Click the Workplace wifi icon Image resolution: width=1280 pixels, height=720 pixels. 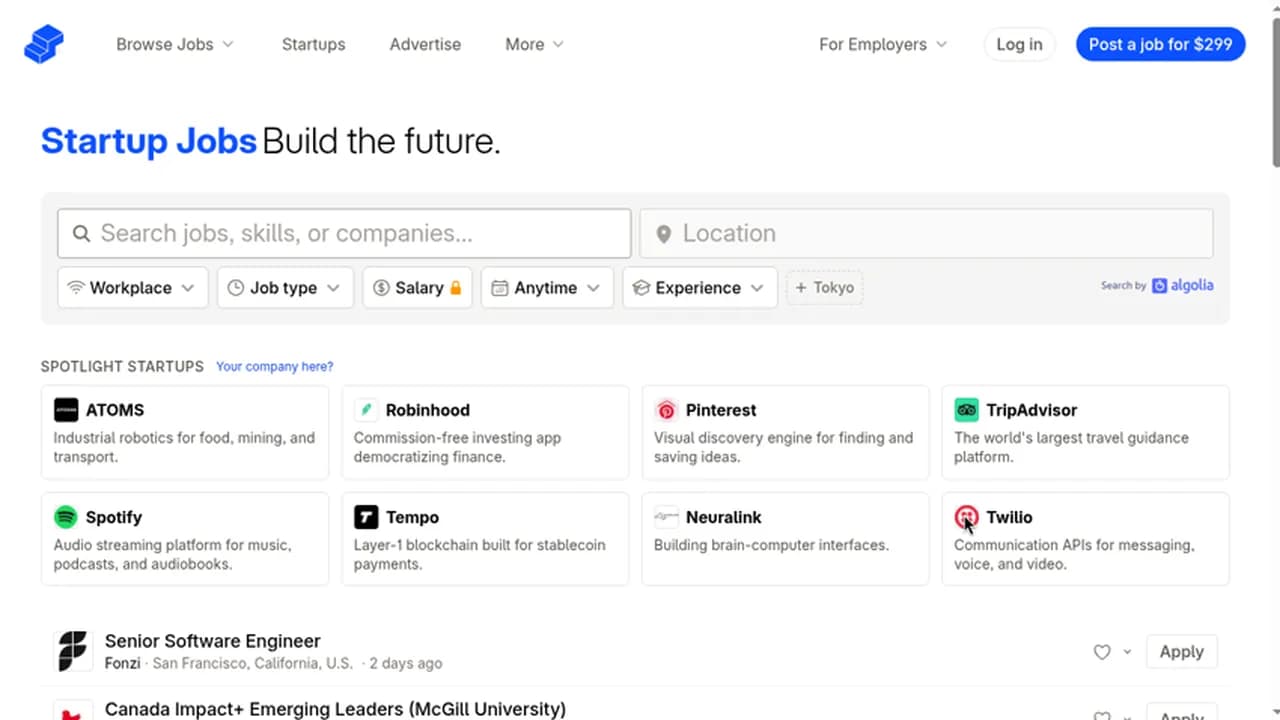pyautogui.click(x=76, y=287)
